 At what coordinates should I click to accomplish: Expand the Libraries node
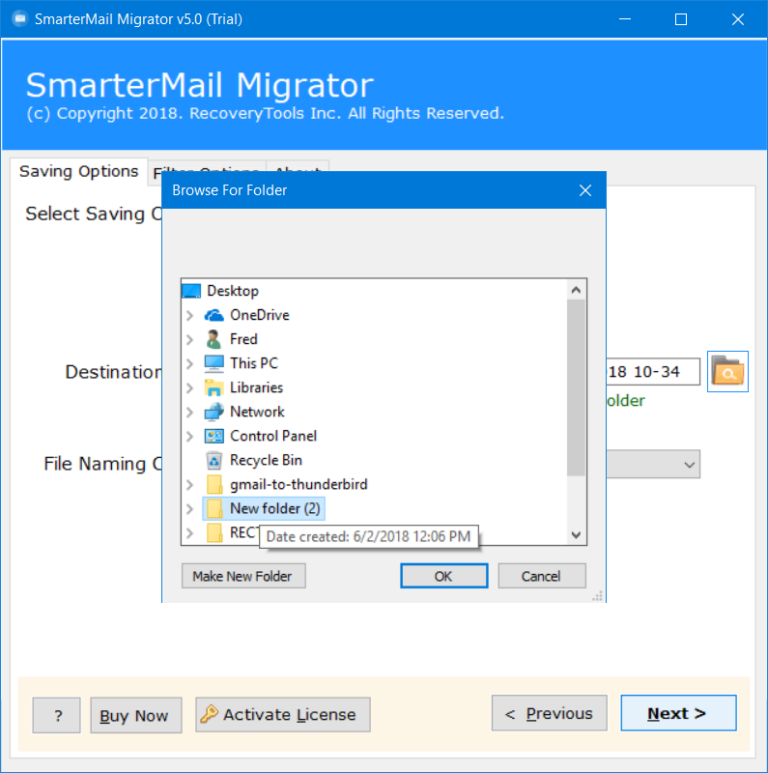pyautogui.click(x=190, y=387)
